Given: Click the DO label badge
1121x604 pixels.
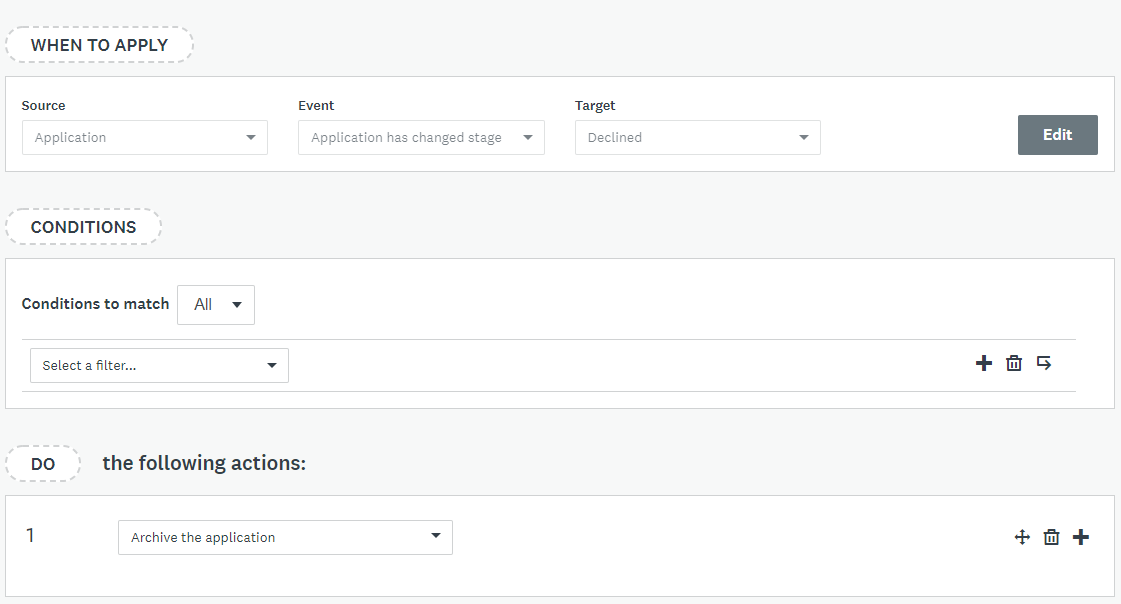Looking at the screenshot, I should click(43, 464).
